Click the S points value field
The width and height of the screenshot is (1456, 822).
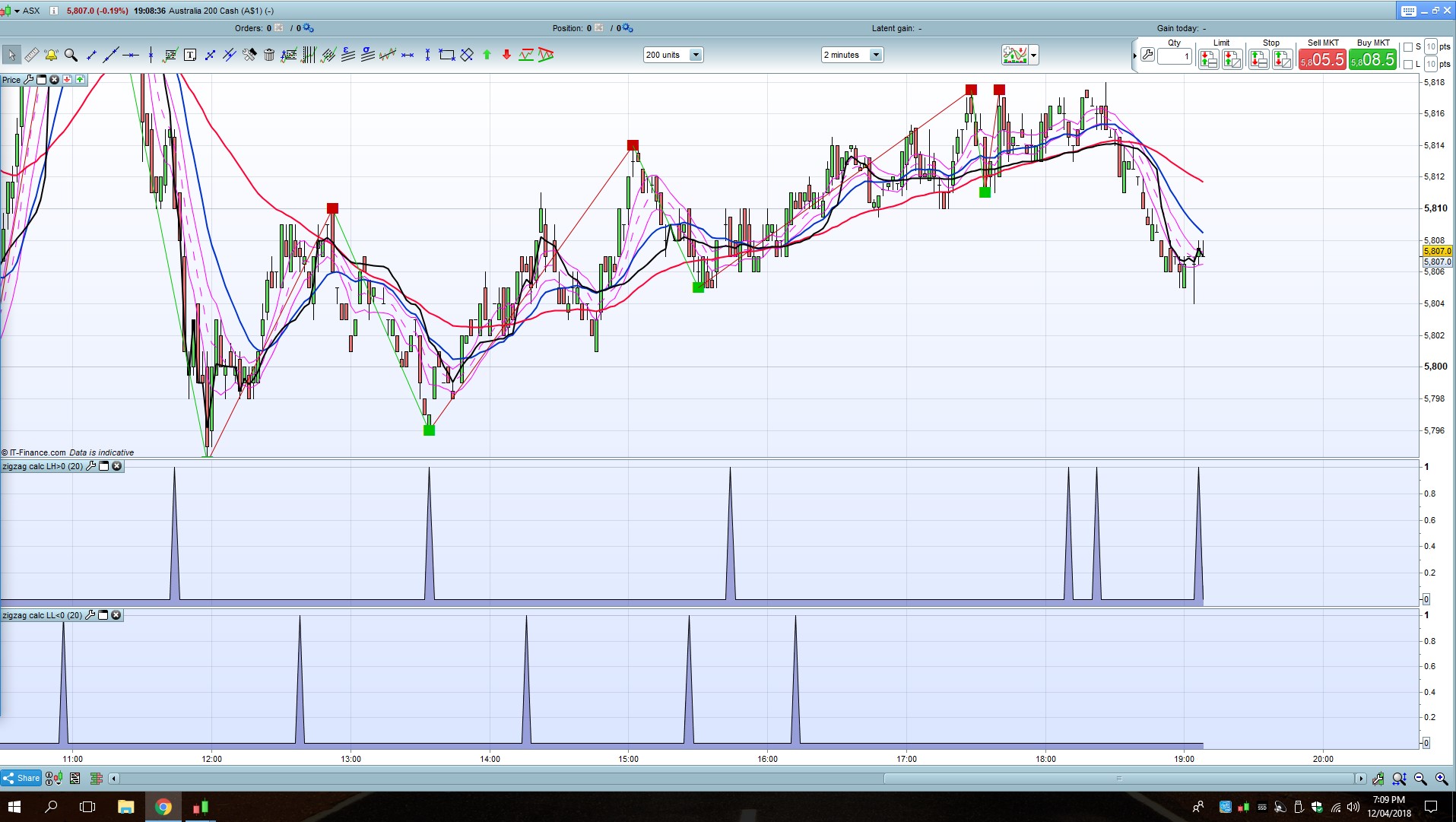1431,47
